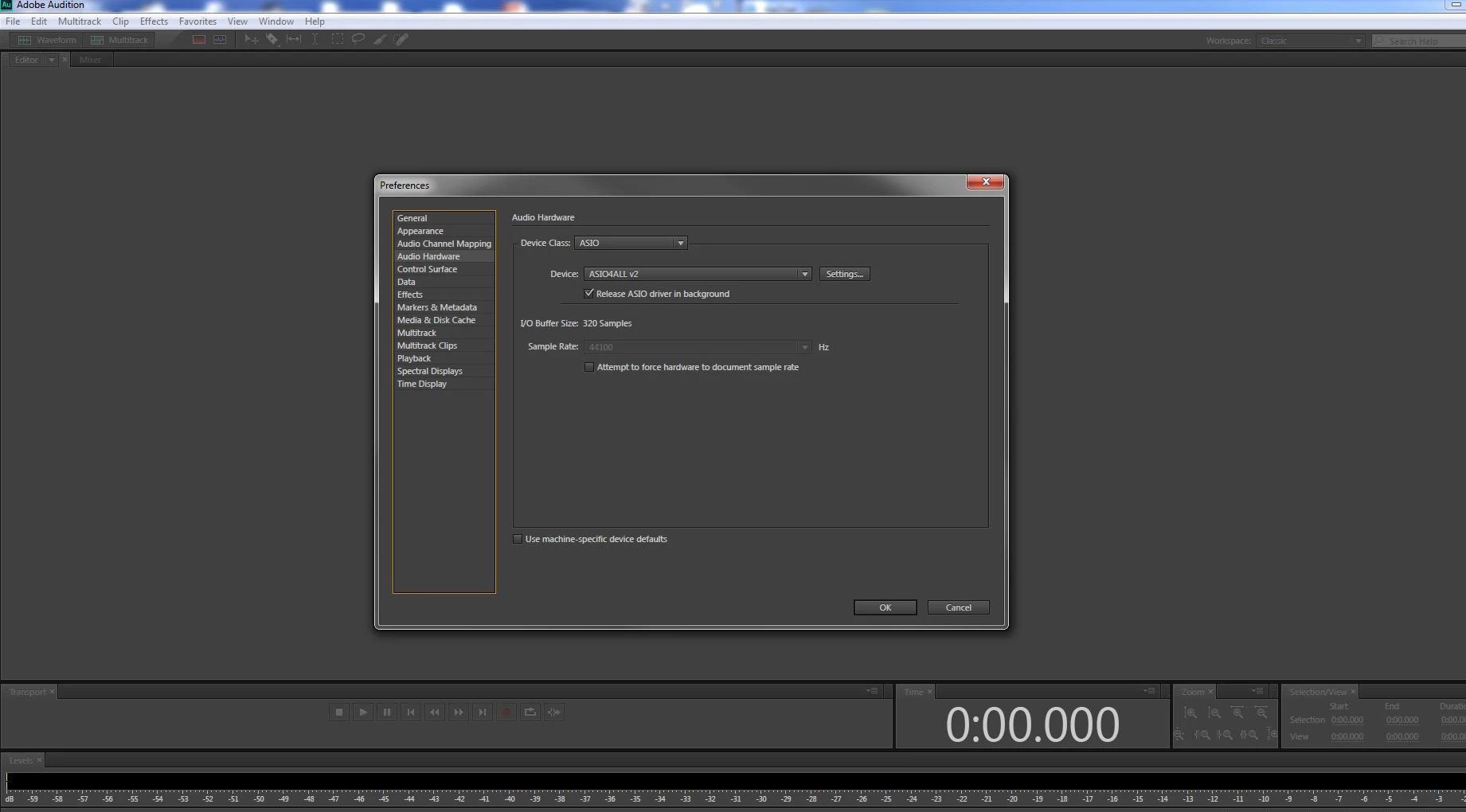
Task: Click Zoom In Time icon
Action: pos(1237,712)
